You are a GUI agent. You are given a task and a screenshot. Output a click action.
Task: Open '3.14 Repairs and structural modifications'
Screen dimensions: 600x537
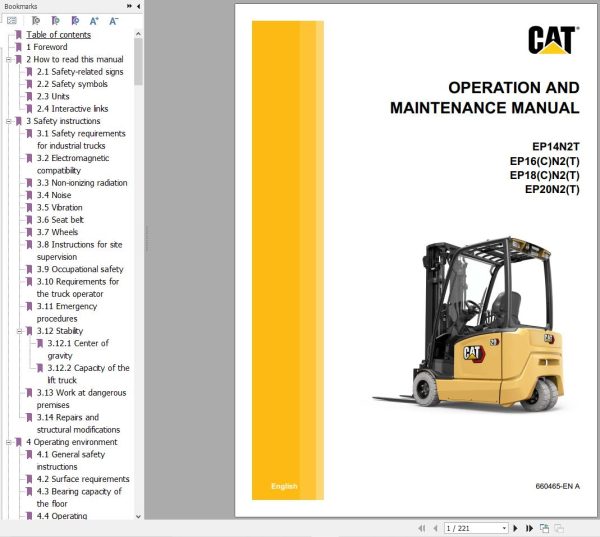[78, 423]
